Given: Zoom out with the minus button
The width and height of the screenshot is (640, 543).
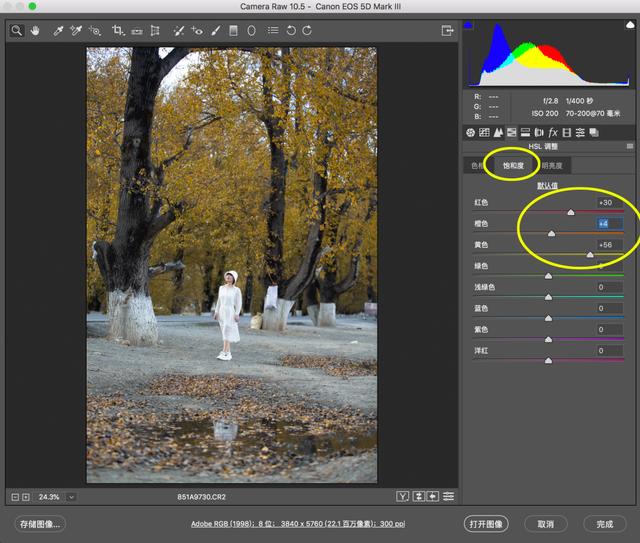Looking at the screenshot, I should click(15, 497).
